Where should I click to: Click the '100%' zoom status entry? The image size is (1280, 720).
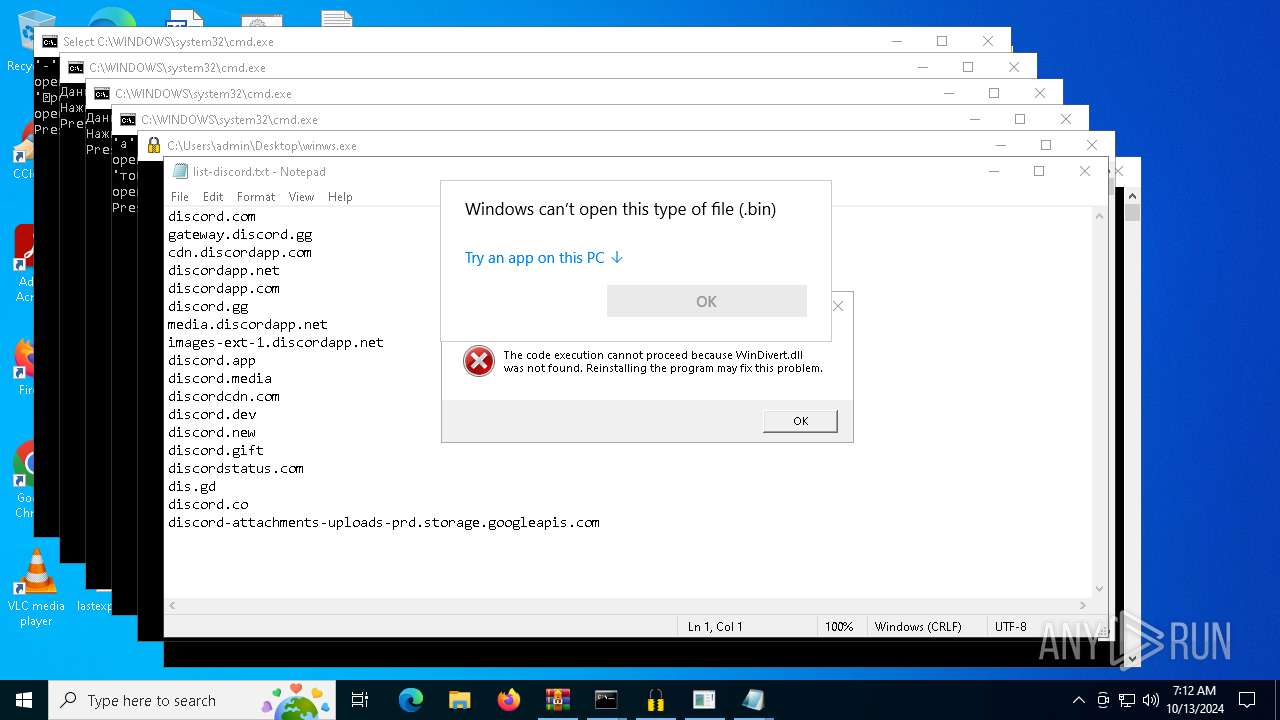point(839,626)
